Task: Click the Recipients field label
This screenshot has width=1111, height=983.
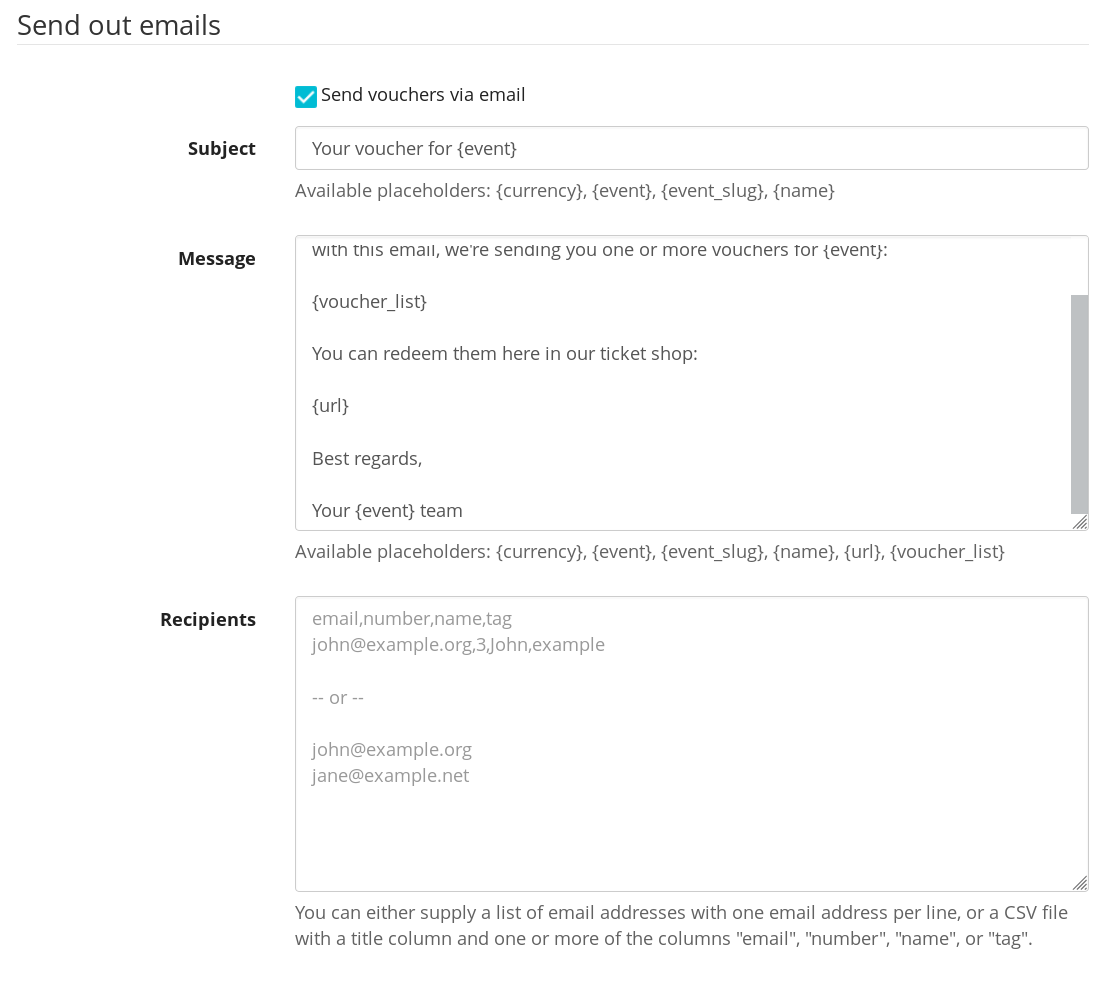Action: click(207, 619)
